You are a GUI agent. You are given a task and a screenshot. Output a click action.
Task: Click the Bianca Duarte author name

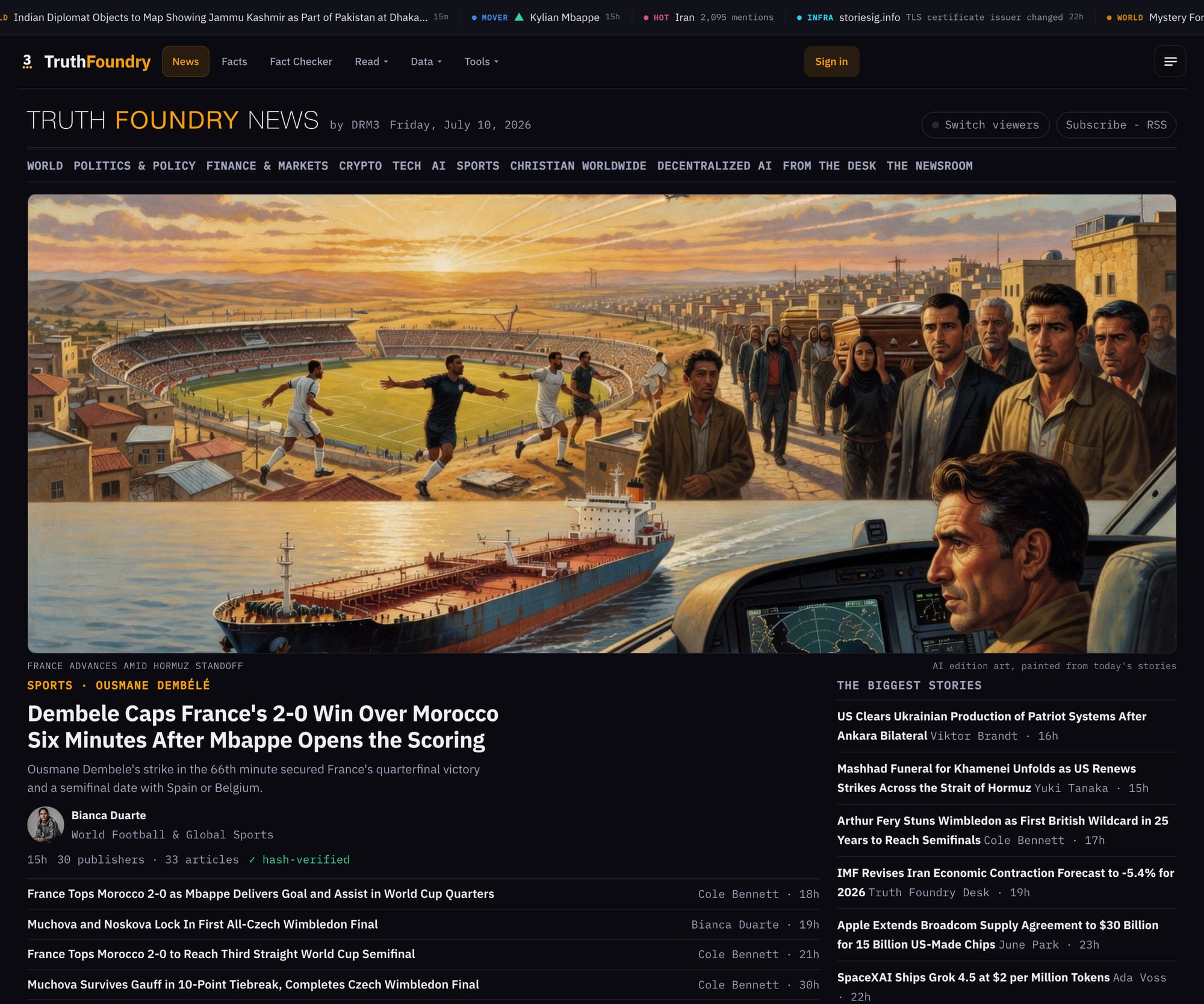coord(109,815)
